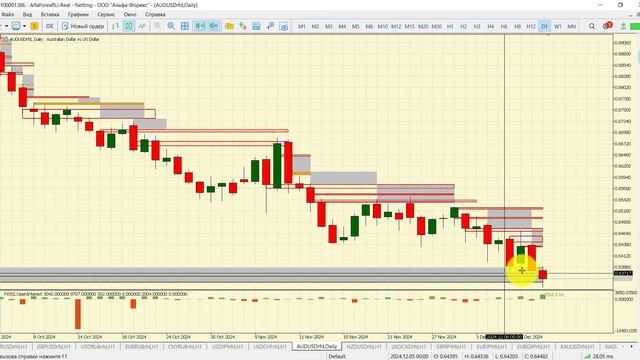Open the Файл menu
This screenshot has width=640, height=360.
tap(7, 14)
